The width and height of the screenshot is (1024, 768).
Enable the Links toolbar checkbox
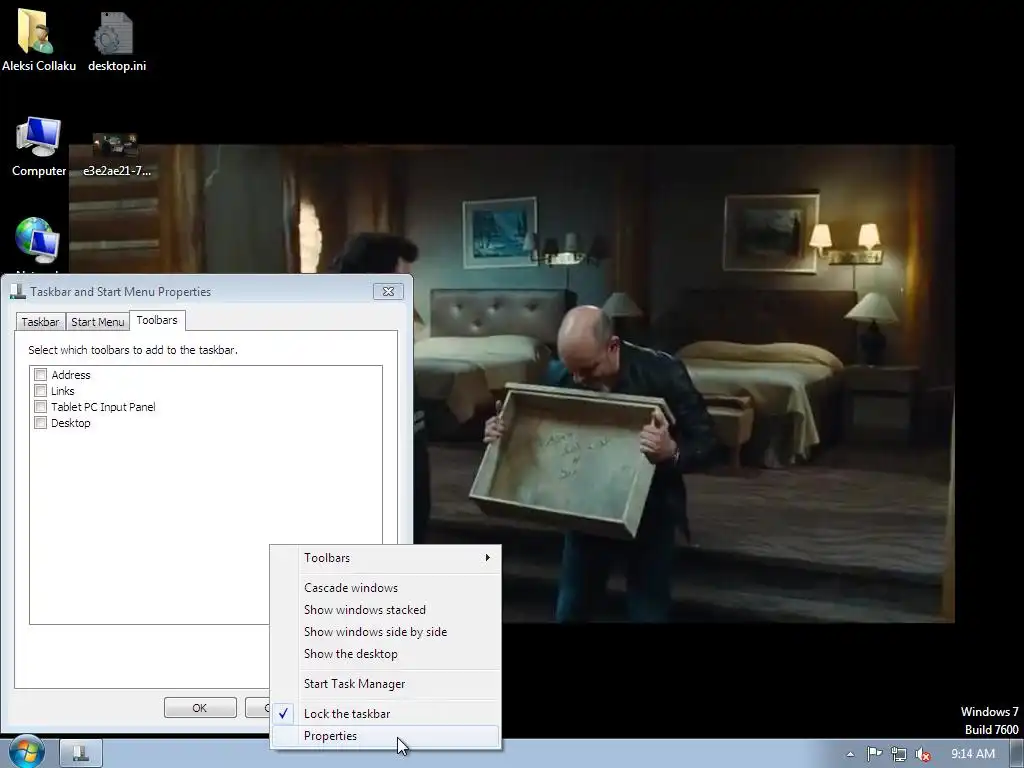40,391
